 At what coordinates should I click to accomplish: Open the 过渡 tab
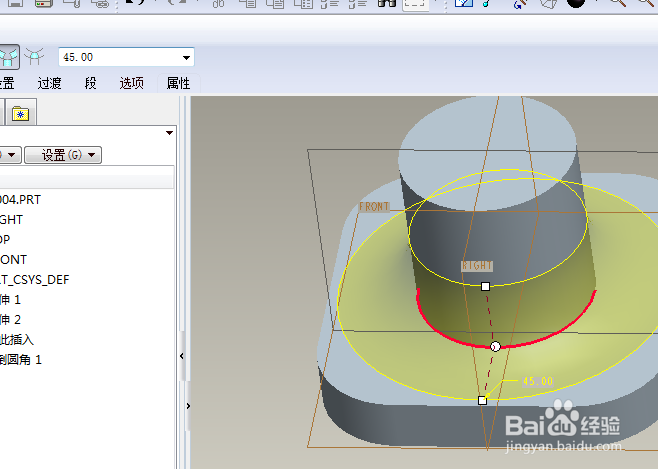click(x=50, y=83)
